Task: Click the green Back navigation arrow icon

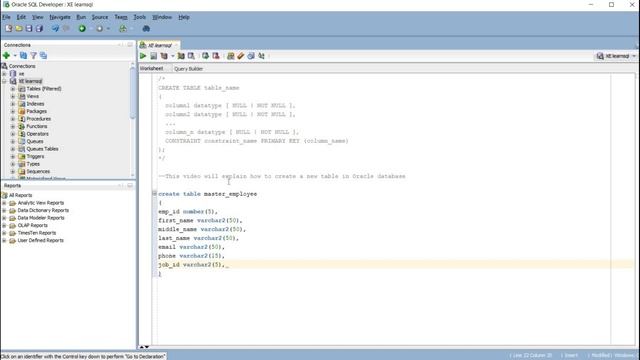Action: point(82,29)
